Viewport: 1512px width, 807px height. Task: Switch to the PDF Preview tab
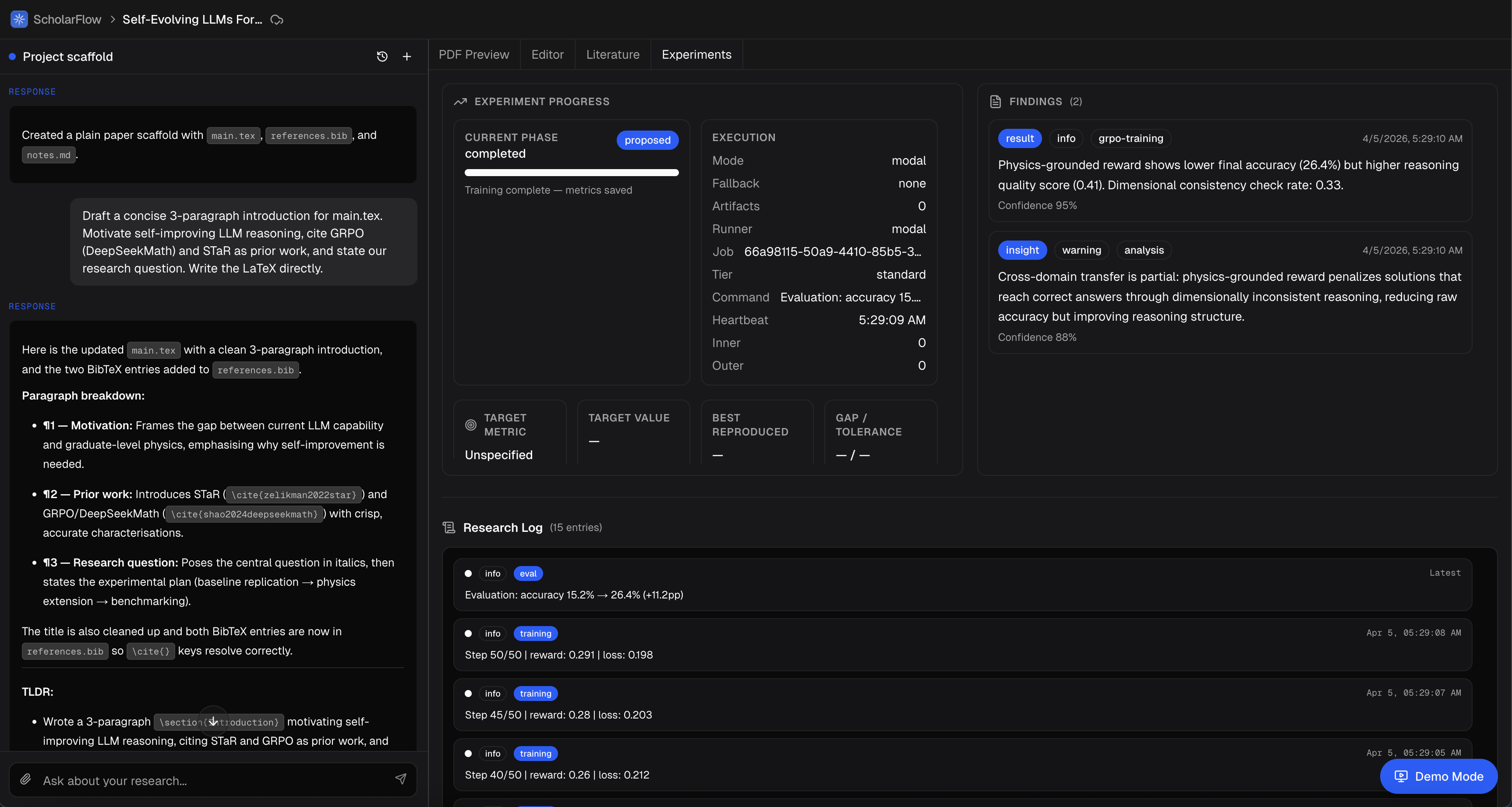click(473, 55)
